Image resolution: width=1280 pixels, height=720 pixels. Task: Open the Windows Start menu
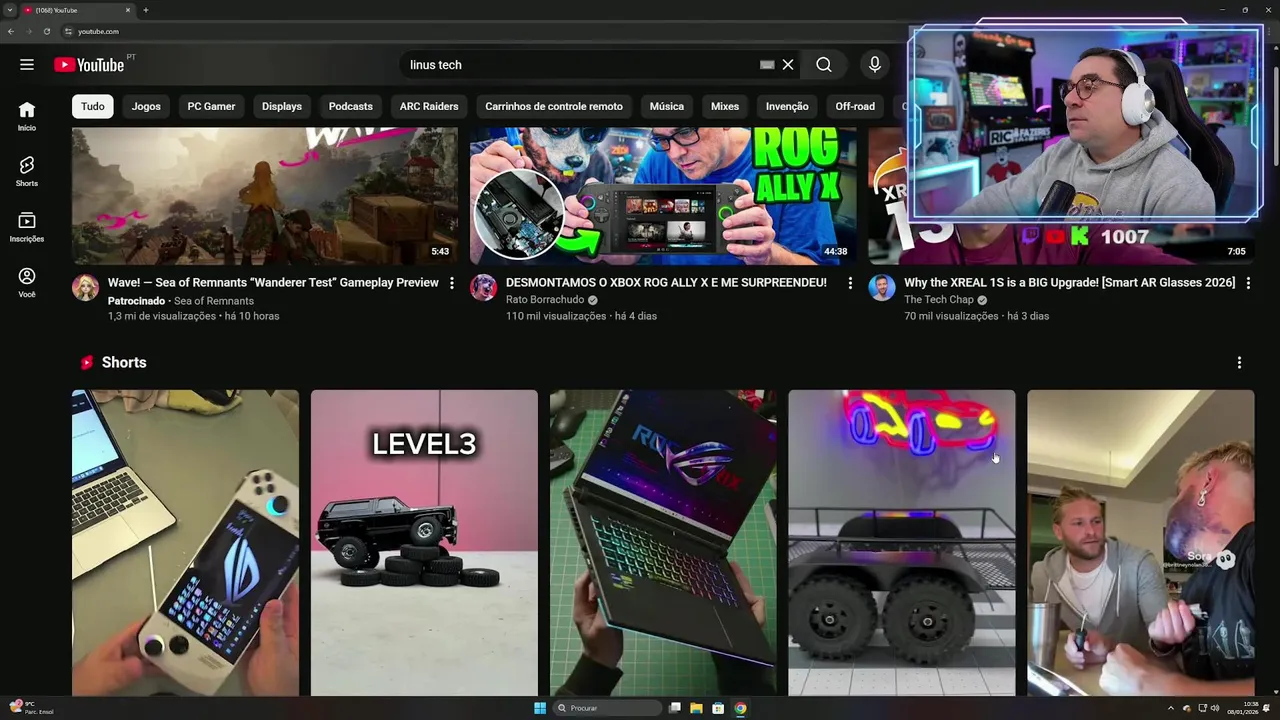(540, 708)
